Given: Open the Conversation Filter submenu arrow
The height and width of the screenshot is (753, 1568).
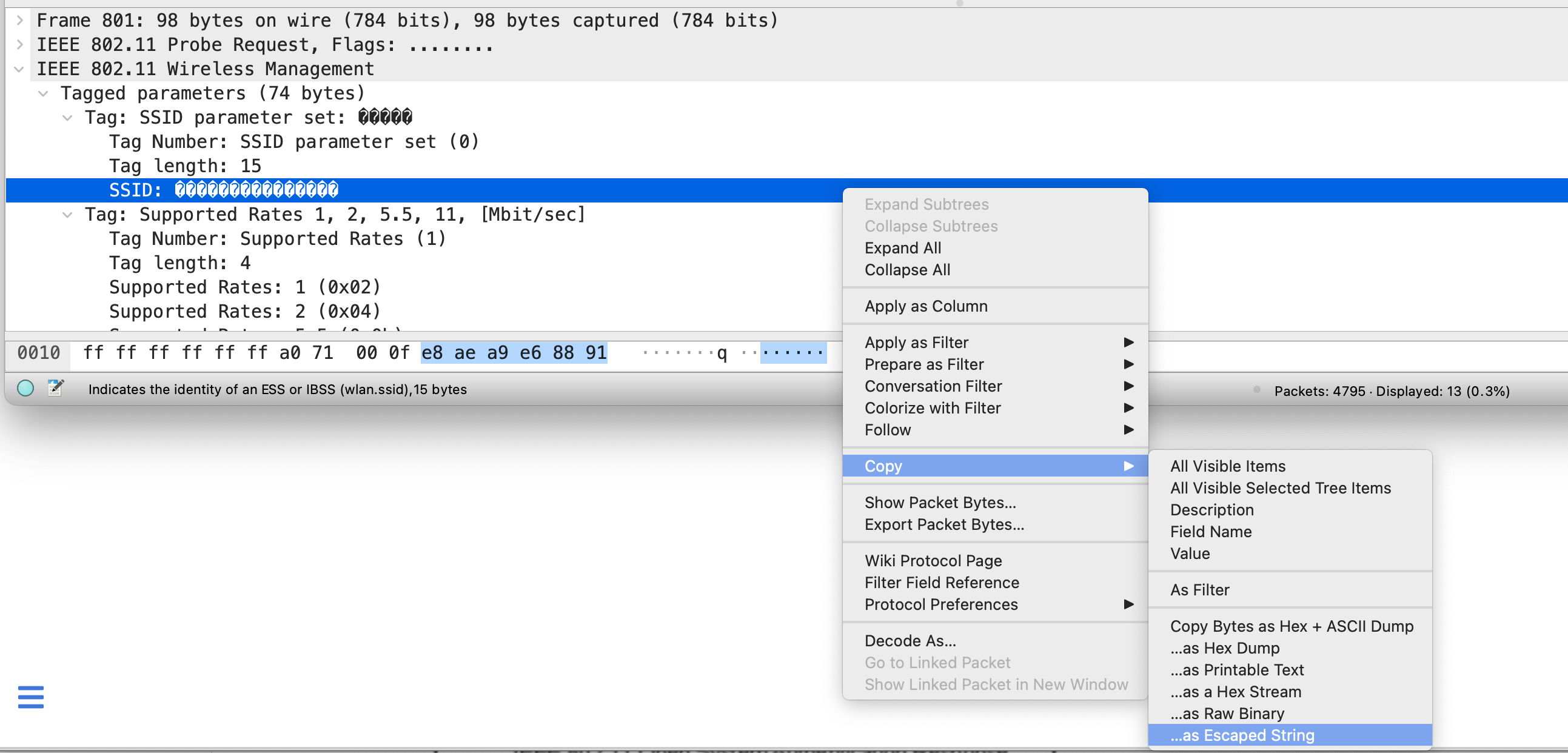Looking at the screenshot, I should (1128, 386).
